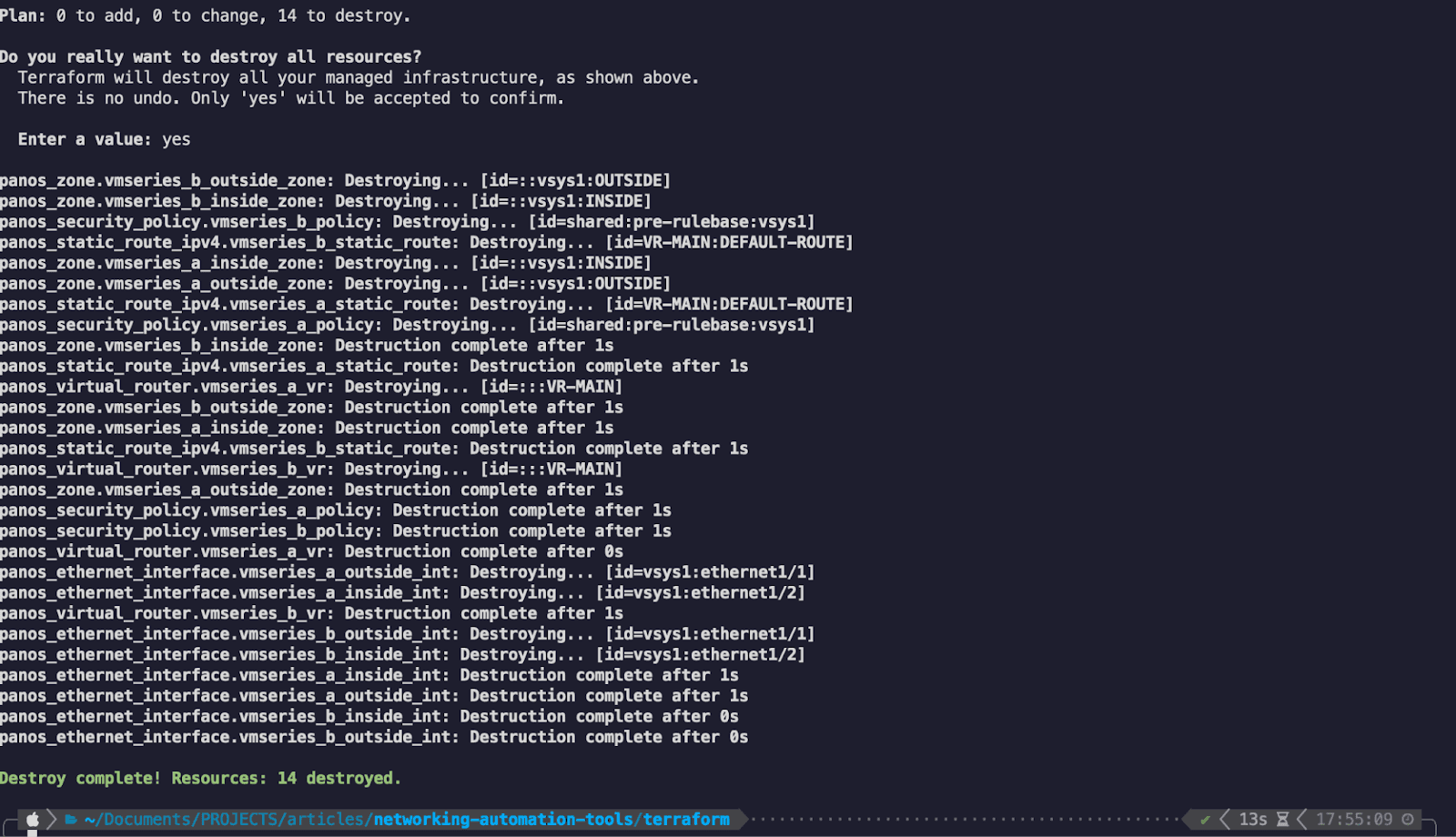Image resolution: width=1456 pixels, height=837 pixels.
Task: Click the duration display showing 13s
Action: pyautogui.click(x=1254, y=819)
